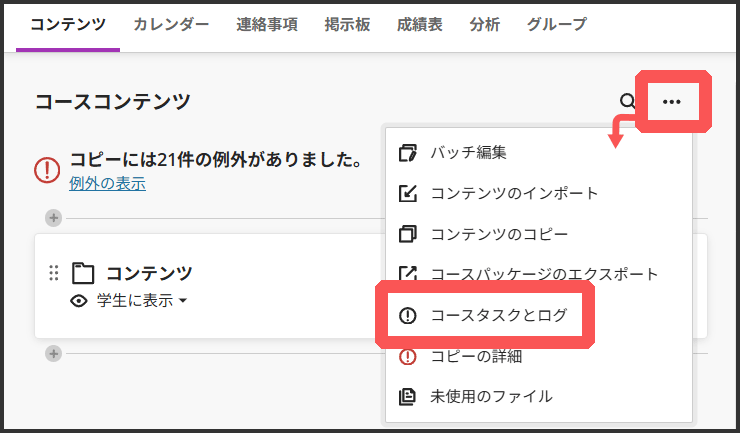740x433 pixels.
Task: Click the eye visibility icon
Action: (79, 300)
